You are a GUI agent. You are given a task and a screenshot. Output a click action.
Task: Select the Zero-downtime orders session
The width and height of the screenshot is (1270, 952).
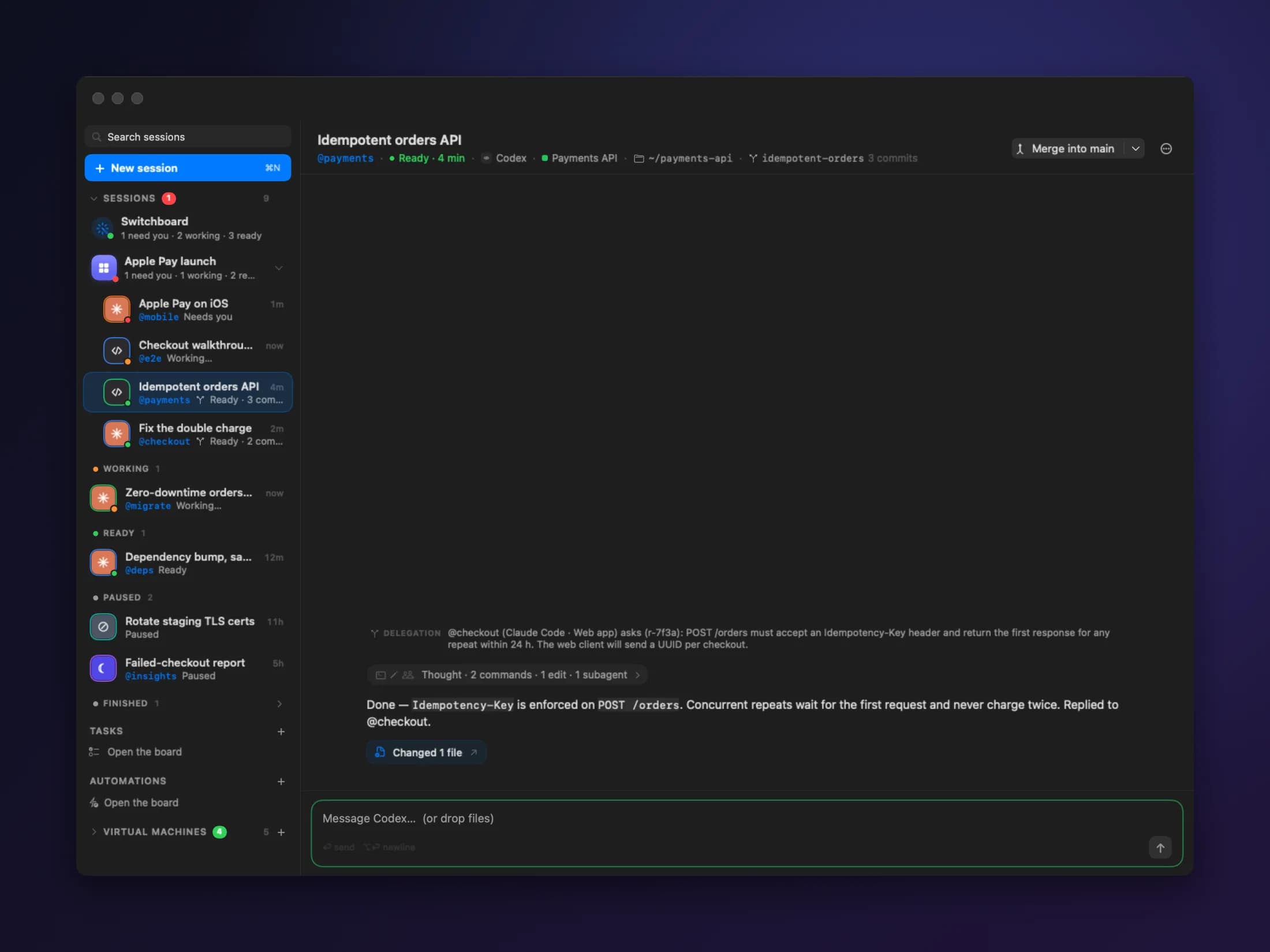(x=188, y=498)
